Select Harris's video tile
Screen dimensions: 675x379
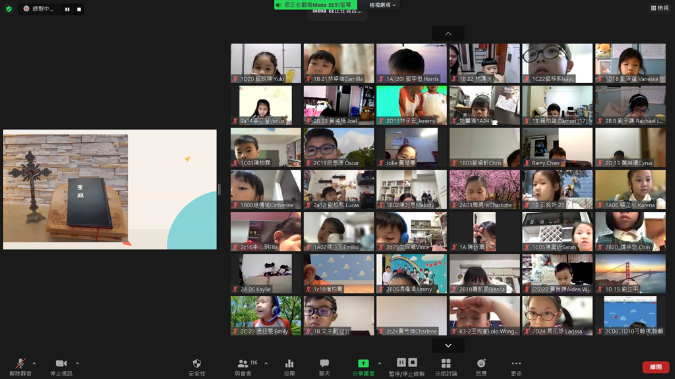point(412,63)
